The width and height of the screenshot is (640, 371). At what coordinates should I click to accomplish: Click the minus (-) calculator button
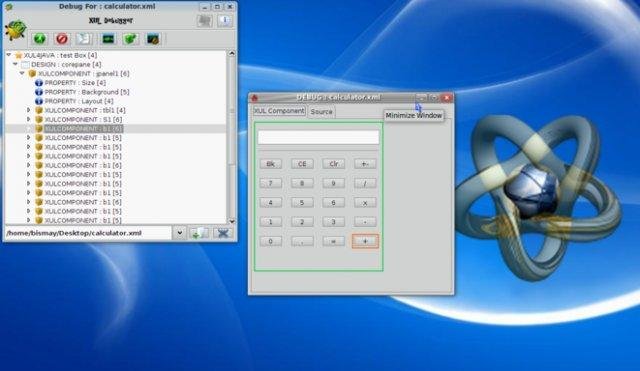point(365,222)
